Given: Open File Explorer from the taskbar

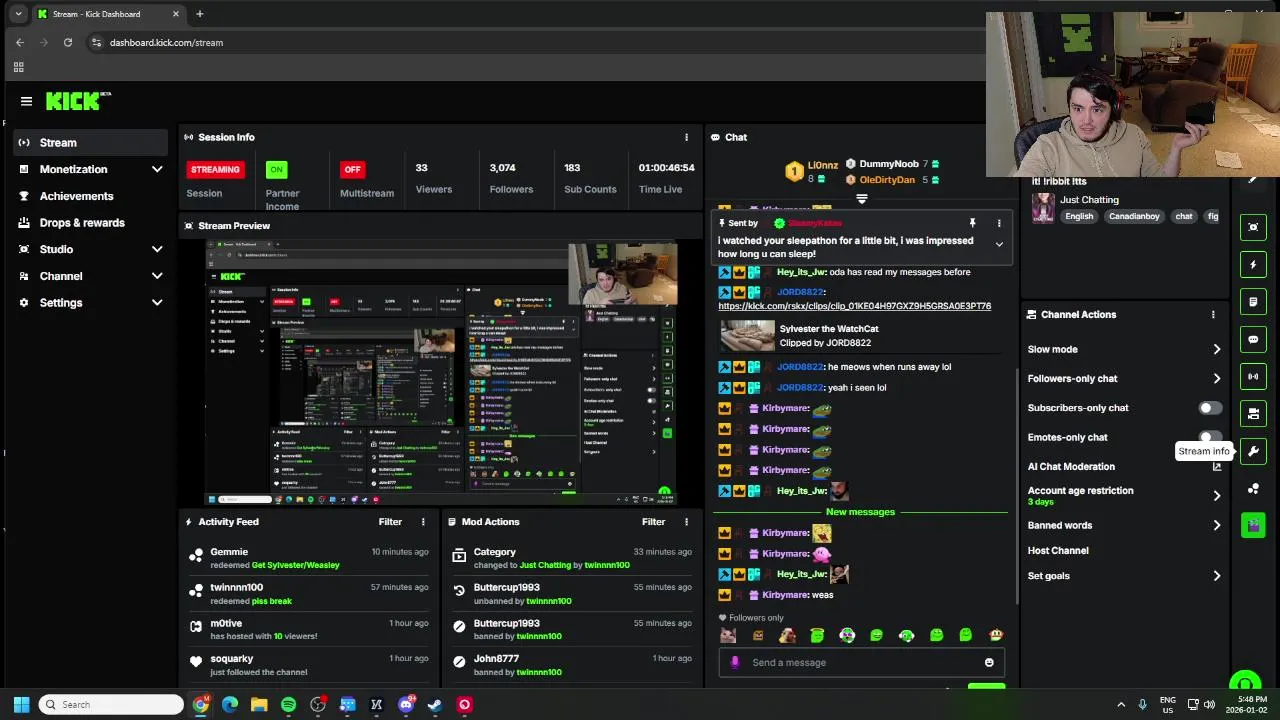Looking at the screenshot, I should pos(259,704).
